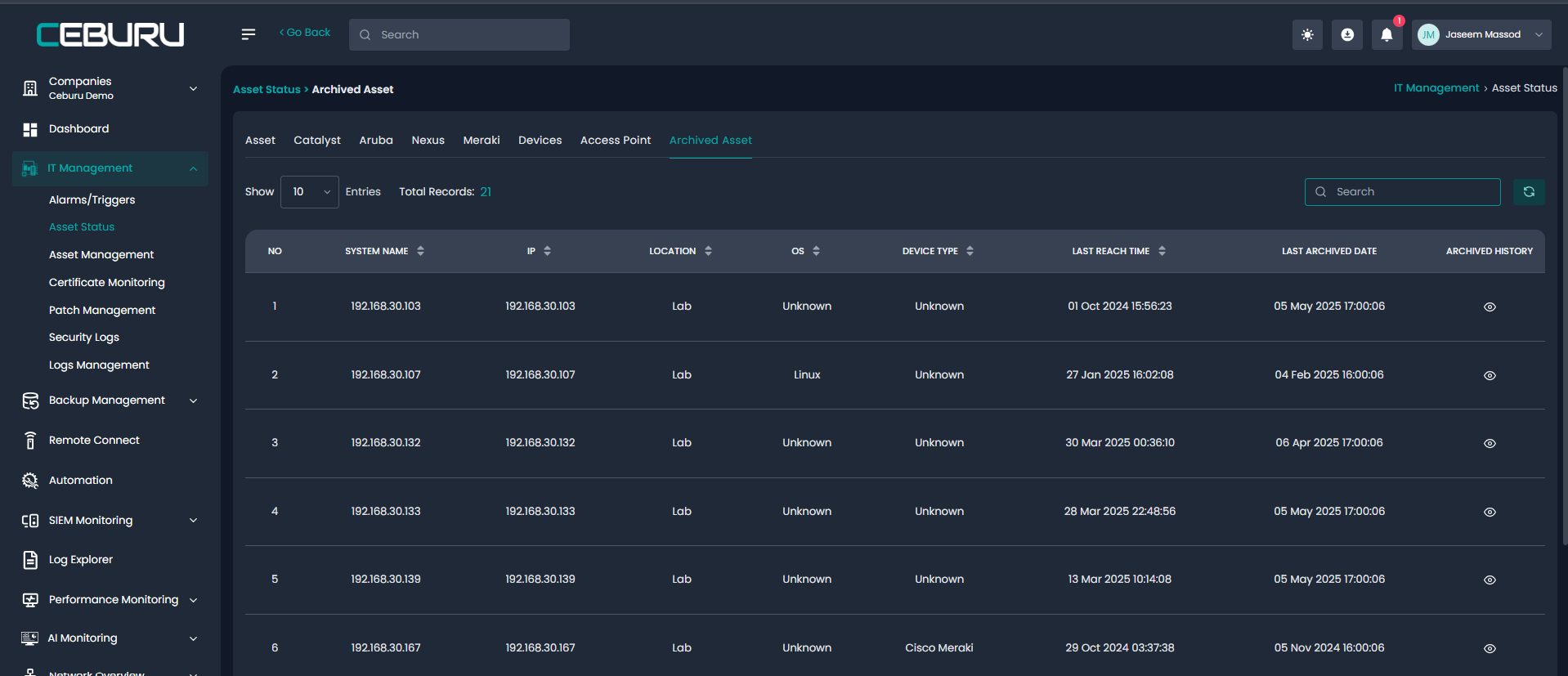Screen dimensions: 1568x676
Task: Switch to the Nexus tab
Action: (428, 141)
